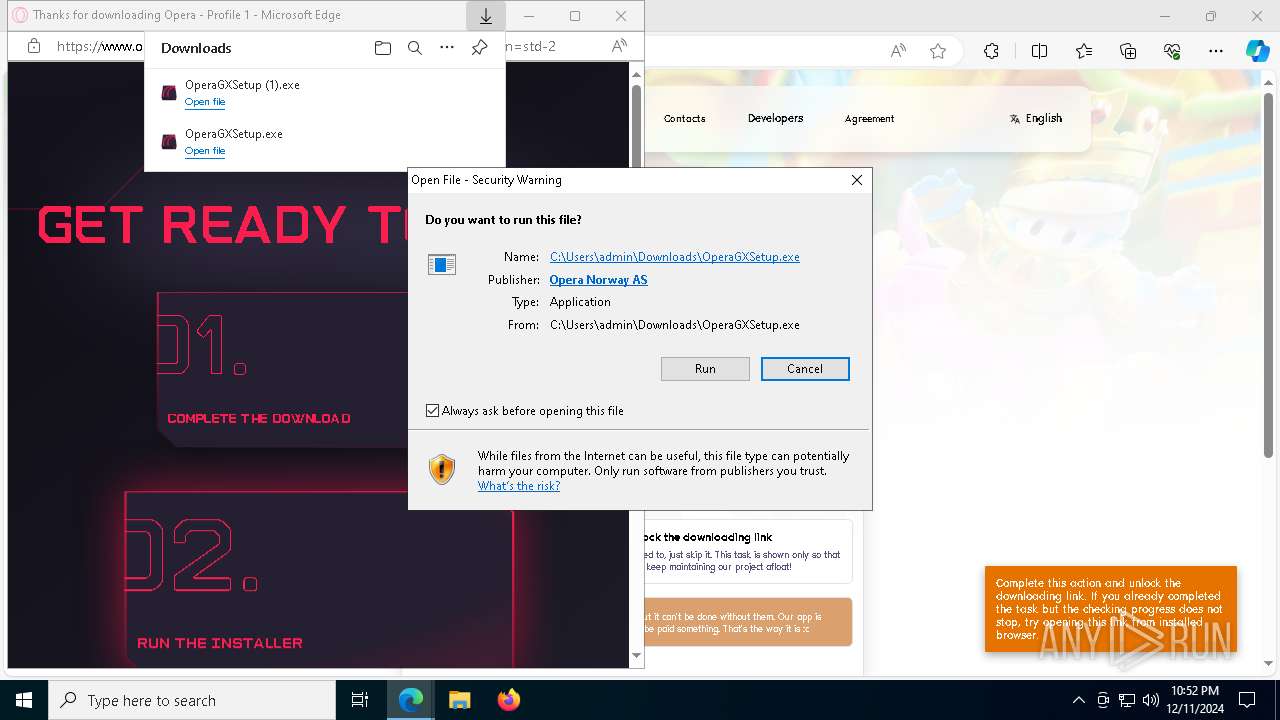
Task: Click the OperaGXSetup (1).exe file icon
Action: point(169,93)
